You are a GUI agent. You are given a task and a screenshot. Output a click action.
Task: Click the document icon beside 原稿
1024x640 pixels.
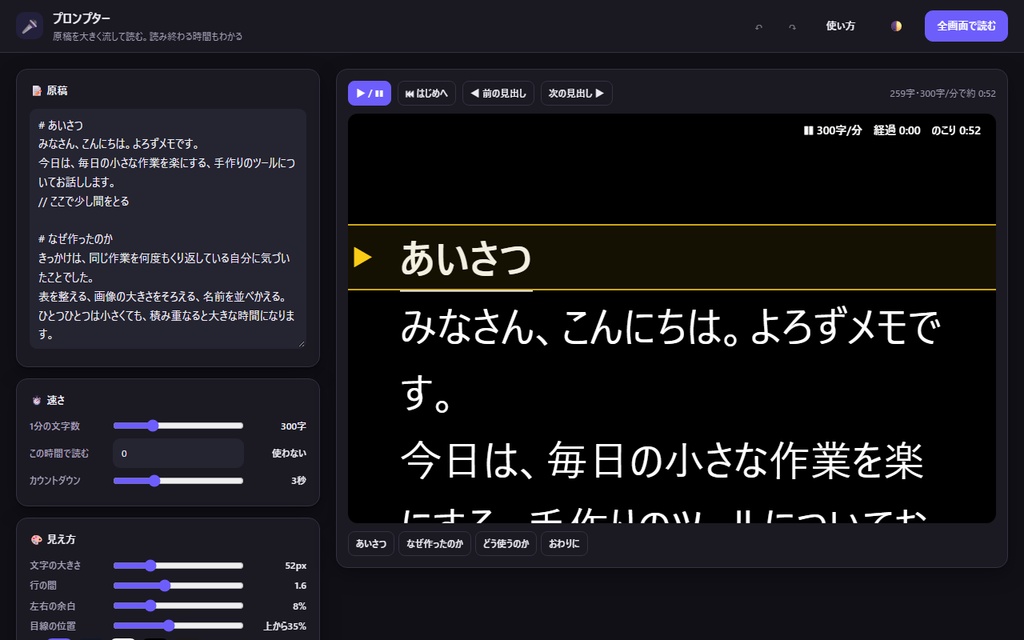(37, 91)
